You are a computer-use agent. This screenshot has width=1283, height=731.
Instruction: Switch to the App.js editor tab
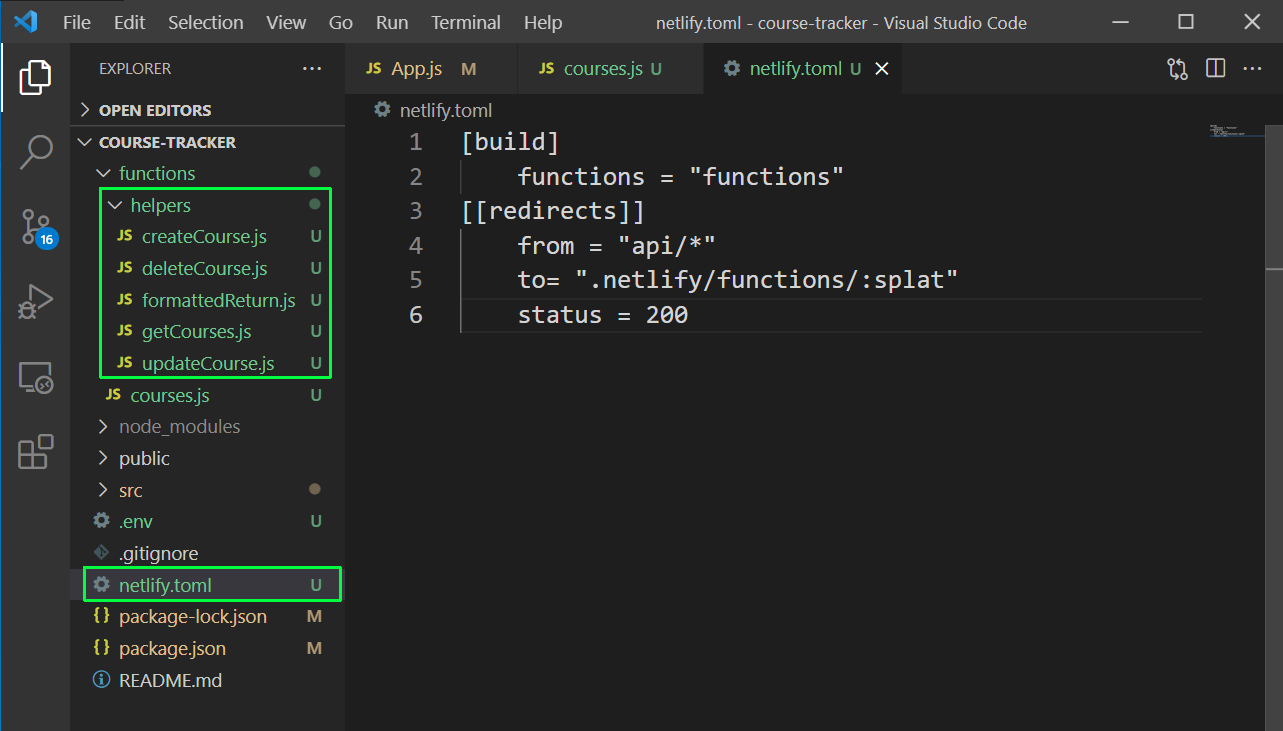[x=431, y=69]
